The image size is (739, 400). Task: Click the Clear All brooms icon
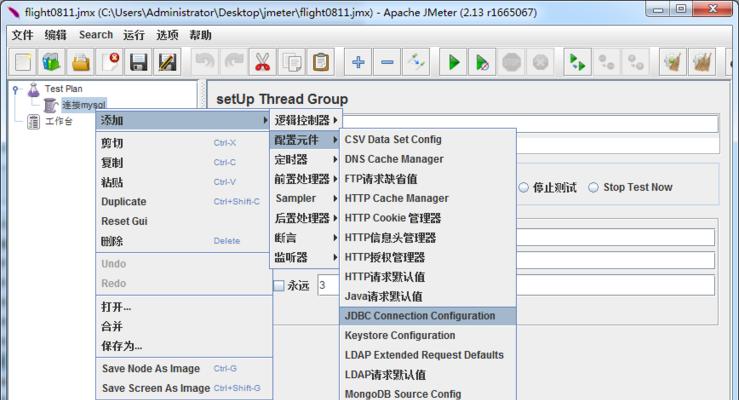[702, 62]
